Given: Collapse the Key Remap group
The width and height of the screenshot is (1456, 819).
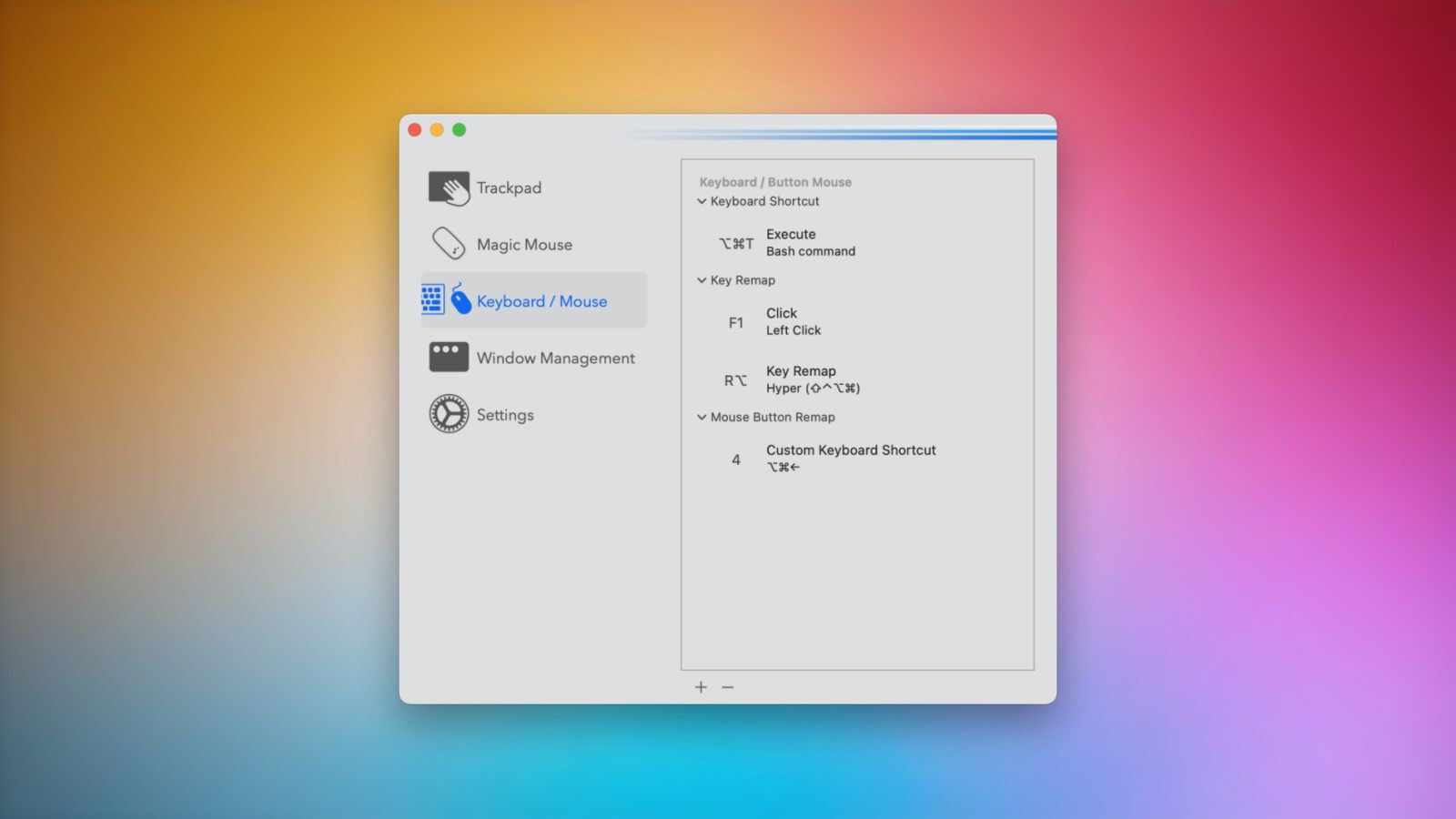Looking at the screenshot, I should pos(702,280).
